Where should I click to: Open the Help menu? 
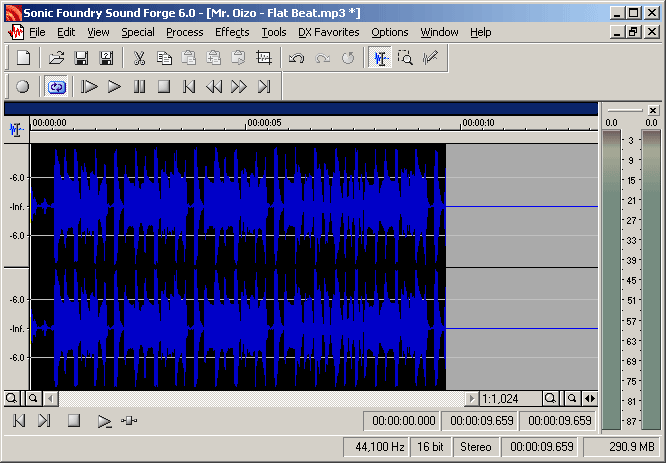coord(480,32)
